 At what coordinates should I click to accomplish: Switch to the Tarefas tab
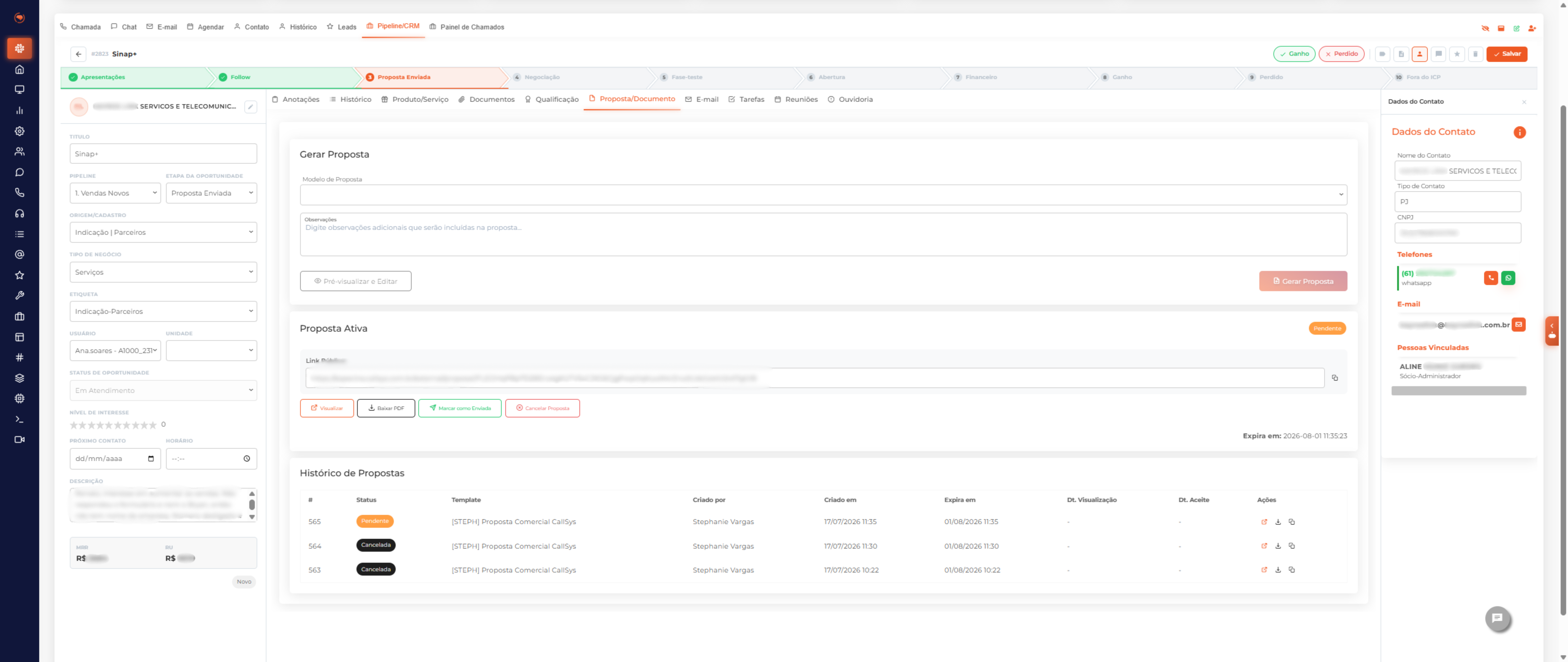746,99
